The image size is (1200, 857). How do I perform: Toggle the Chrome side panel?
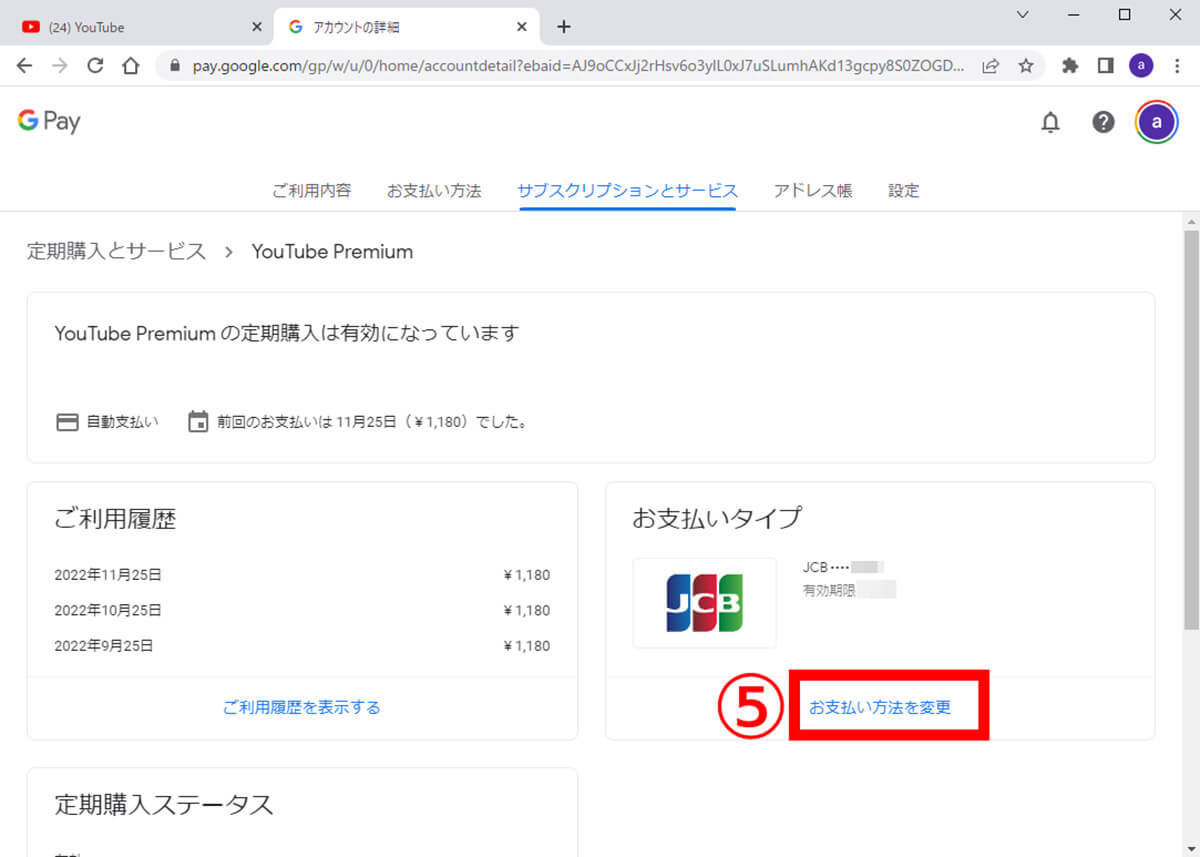(x=1105, y=66)
